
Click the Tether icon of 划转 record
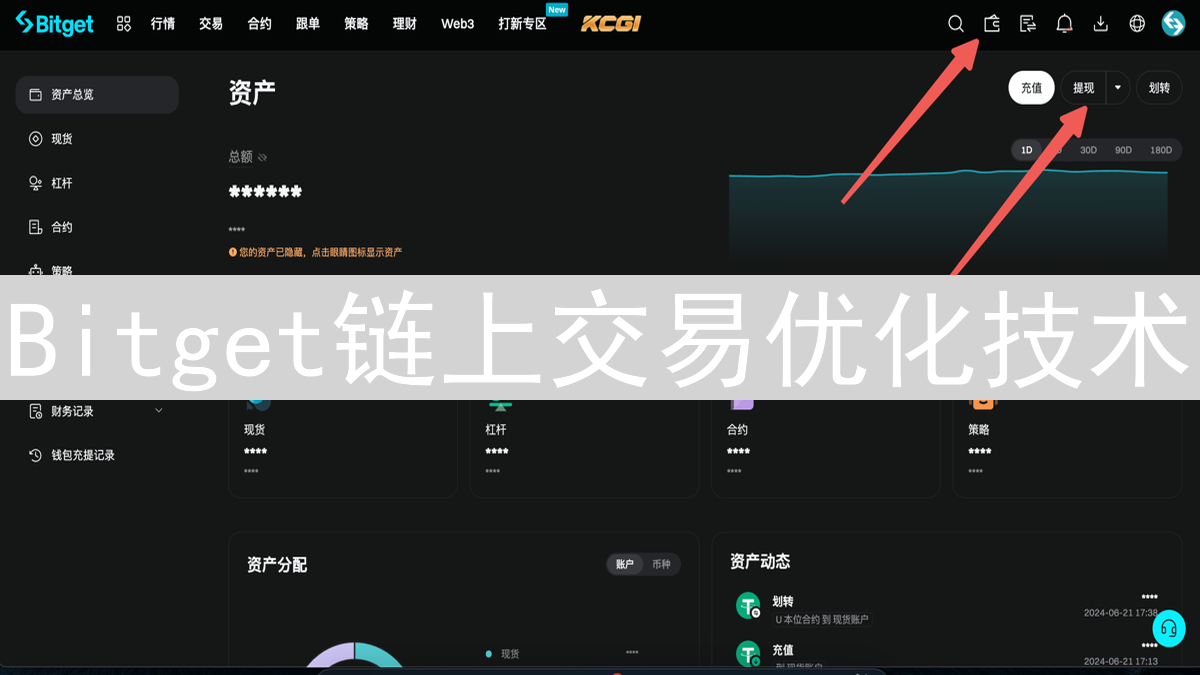point(748,605)
